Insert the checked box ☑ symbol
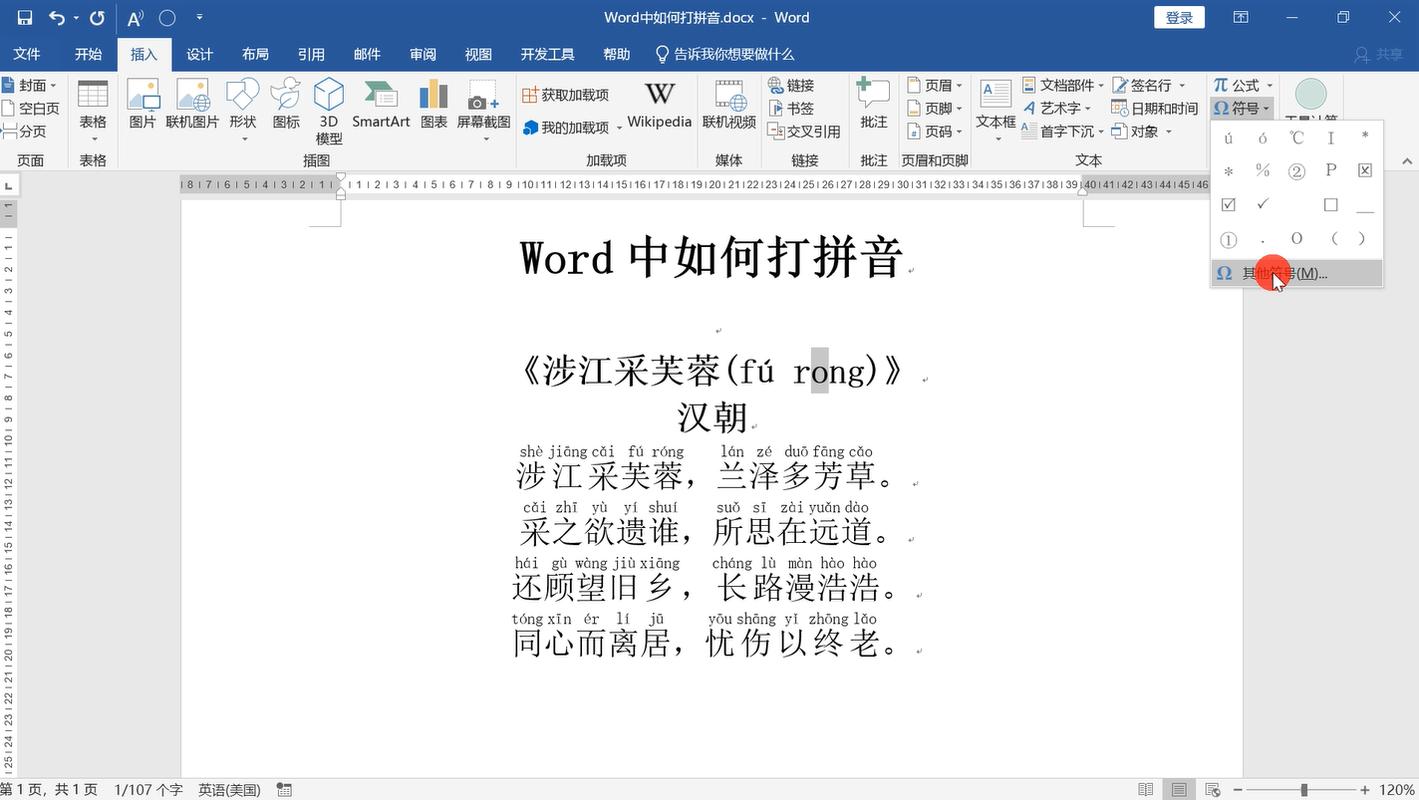This screenshot has height=800, width=1419. (x=1229, y=205)
